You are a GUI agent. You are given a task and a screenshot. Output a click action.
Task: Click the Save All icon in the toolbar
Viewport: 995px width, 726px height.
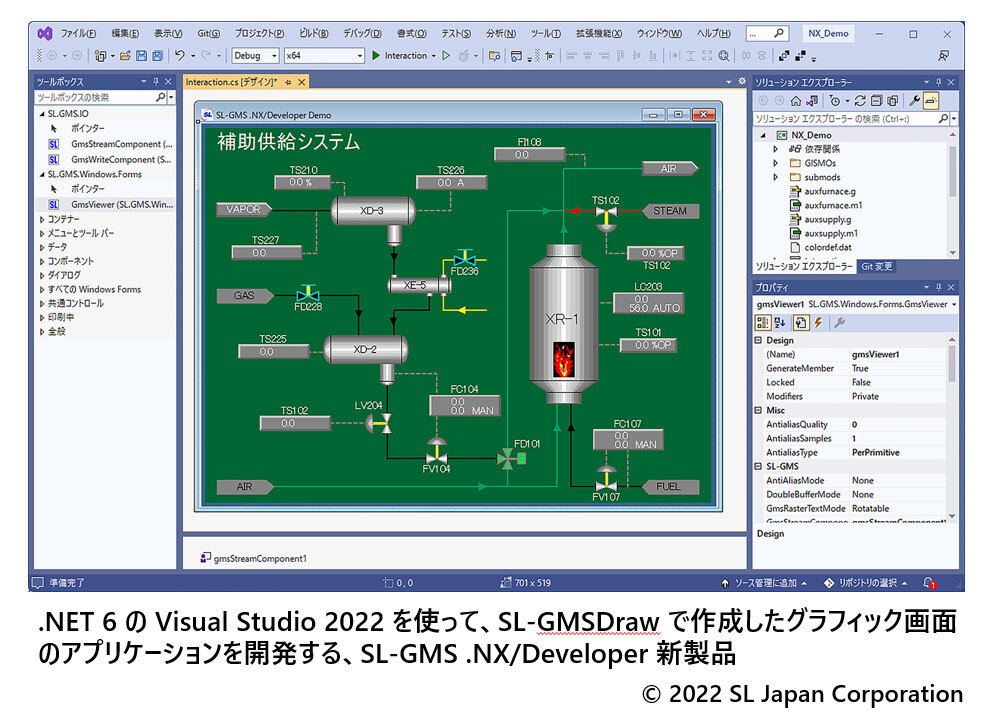157,56
